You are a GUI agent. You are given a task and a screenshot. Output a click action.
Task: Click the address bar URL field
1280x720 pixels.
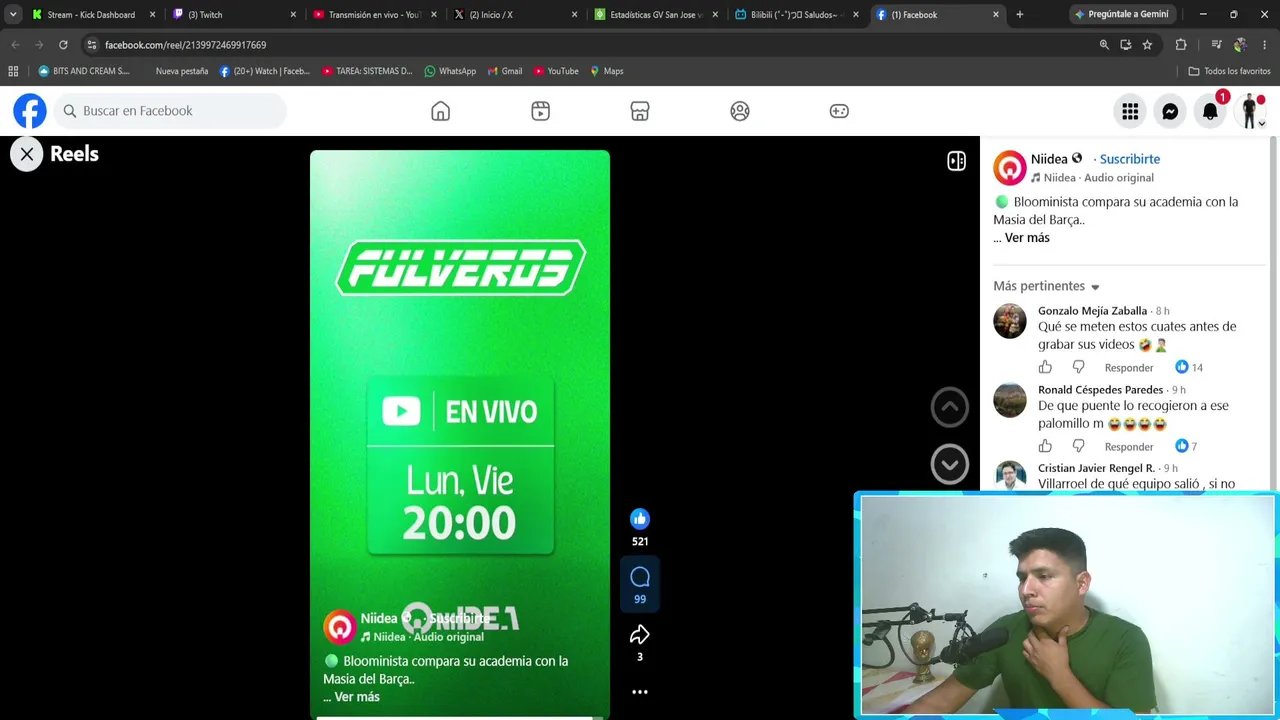point(590,45)
